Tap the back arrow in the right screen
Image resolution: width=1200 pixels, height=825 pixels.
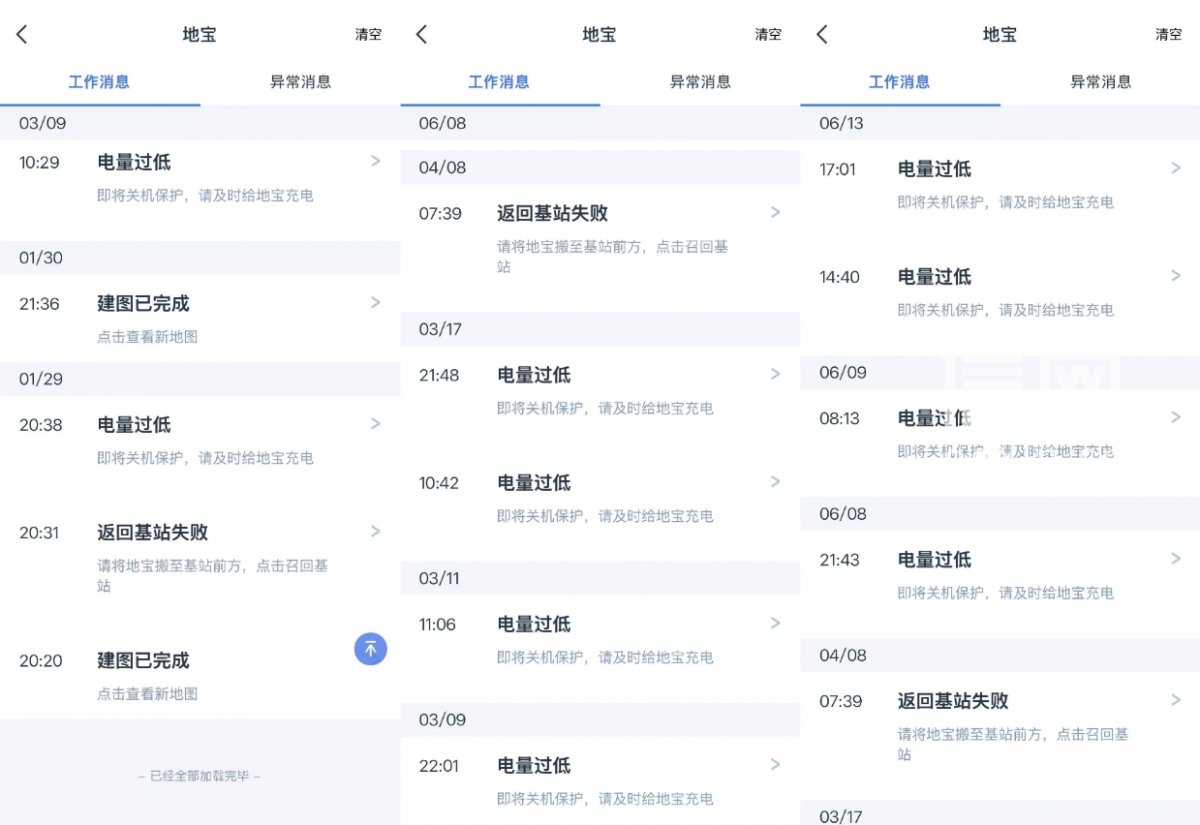tap(822, 34)
